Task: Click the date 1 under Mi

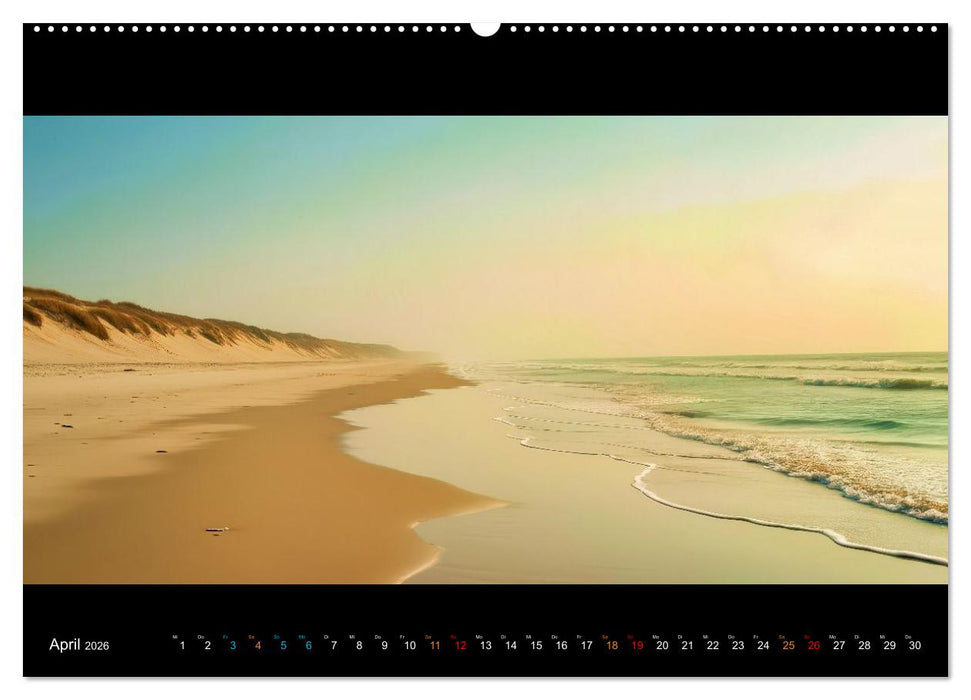Action: (x=182, y=646)
